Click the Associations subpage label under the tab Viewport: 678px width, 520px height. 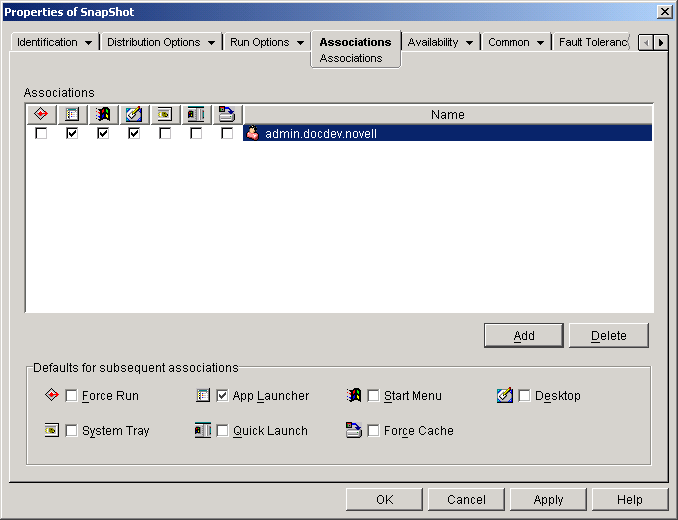(x=351, y=58)
